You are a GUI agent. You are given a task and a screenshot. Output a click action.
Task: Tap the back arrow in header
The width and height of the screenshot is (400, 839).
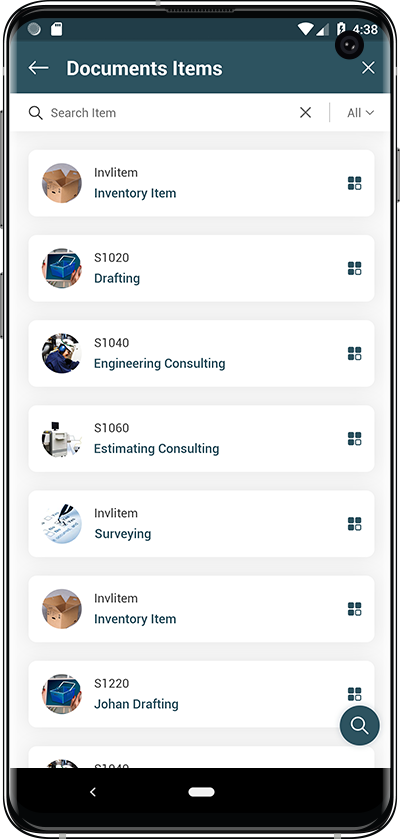[x=39, y=68]
